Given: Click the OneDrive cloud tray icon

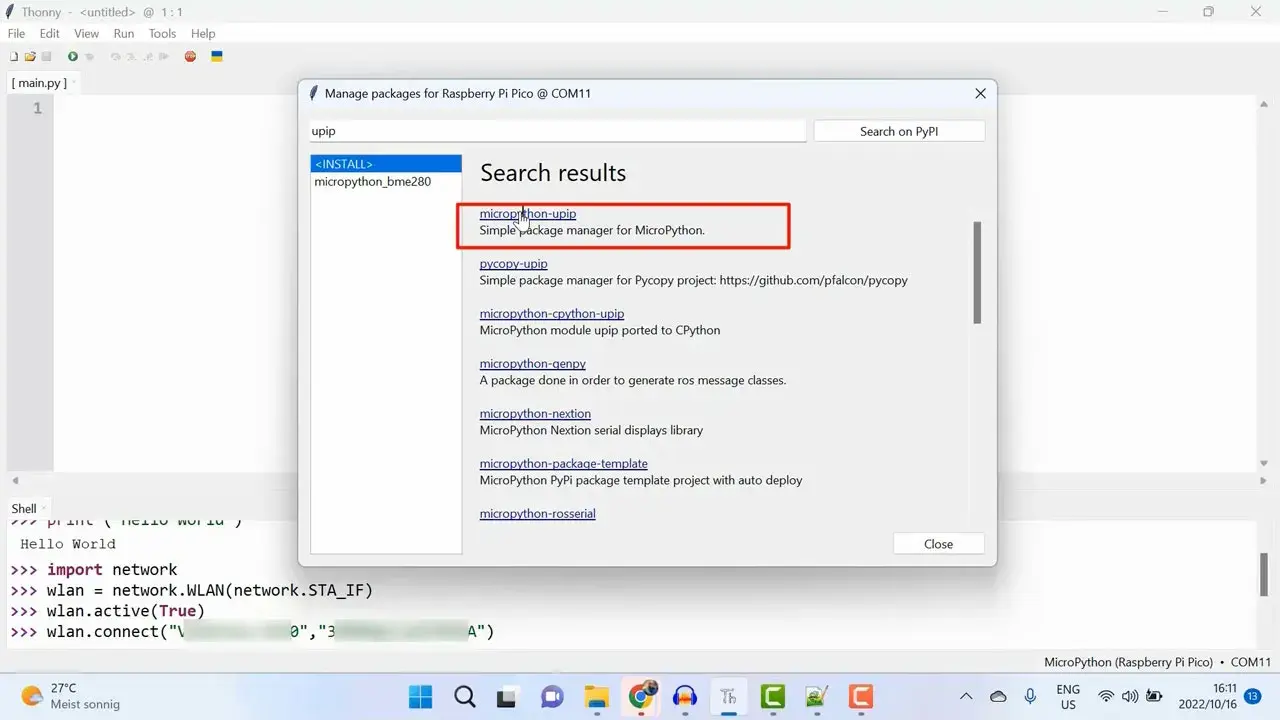Looking at the screenshot, I should (x=998, y=696).
